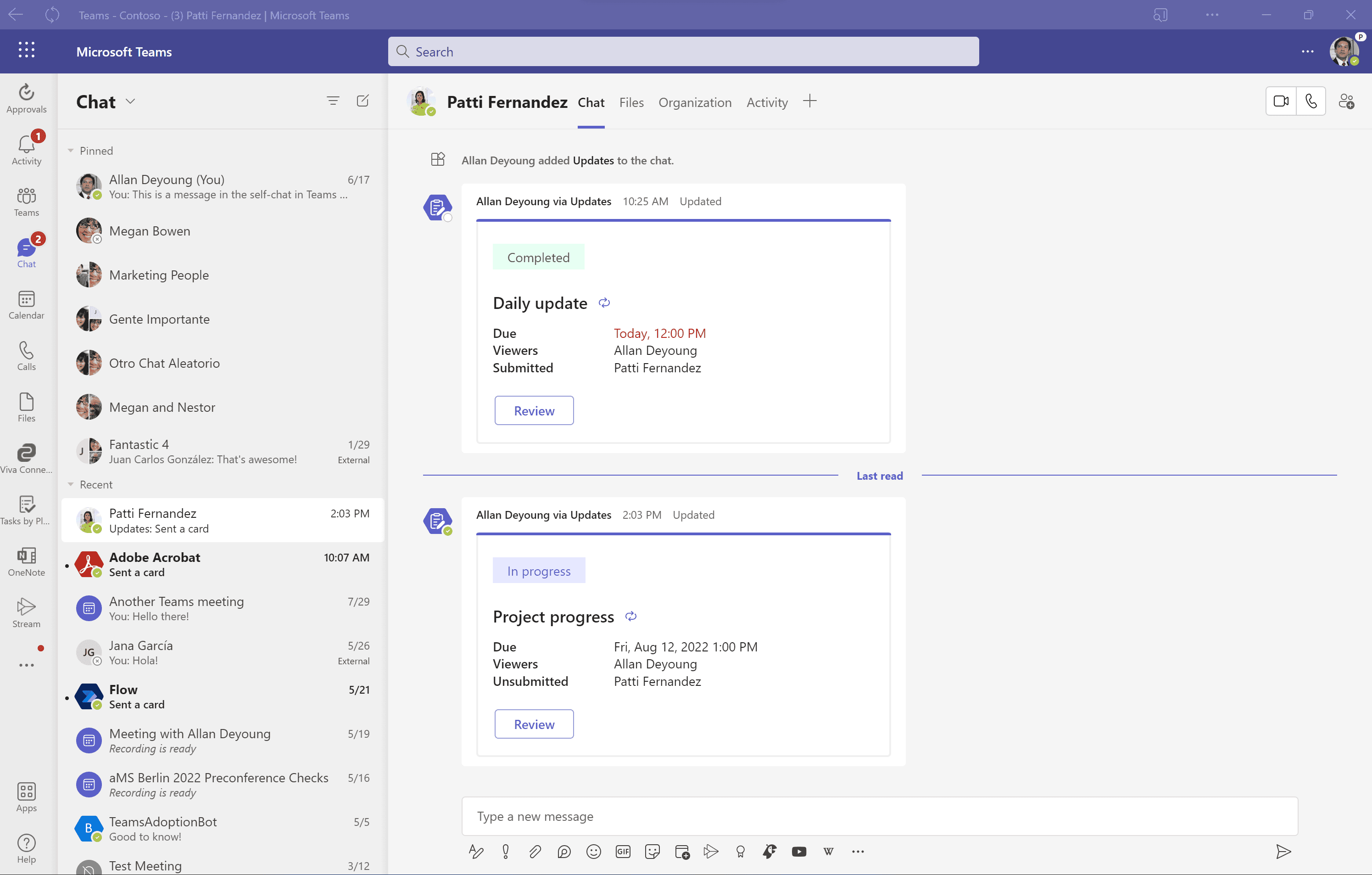Open the new chat compose icon
The image size is (1372, 875).
click(x=363, y=101)
